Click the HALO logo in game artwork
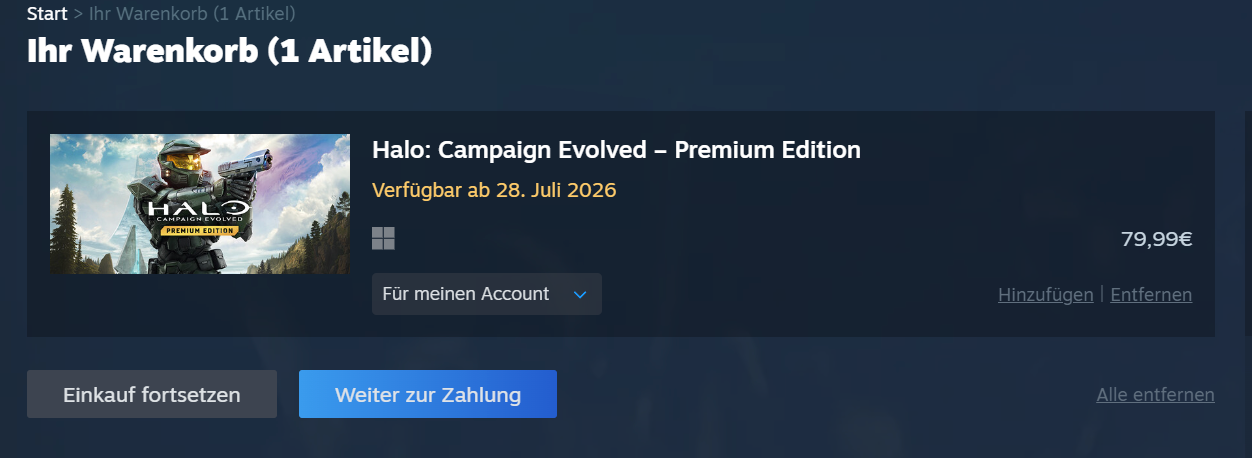Screen dimensions: 1252x458 [x=198, y=211]
